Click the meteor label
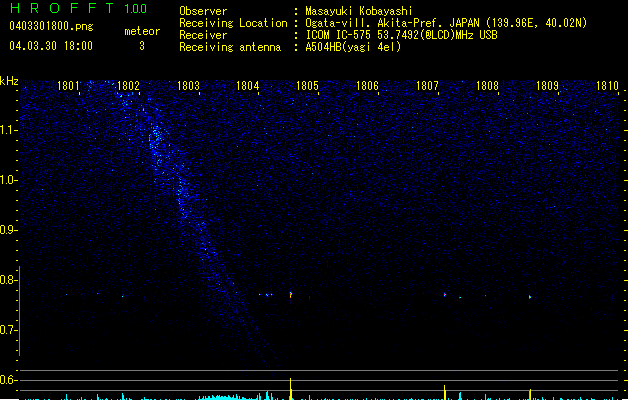 (x=142, y=31)
